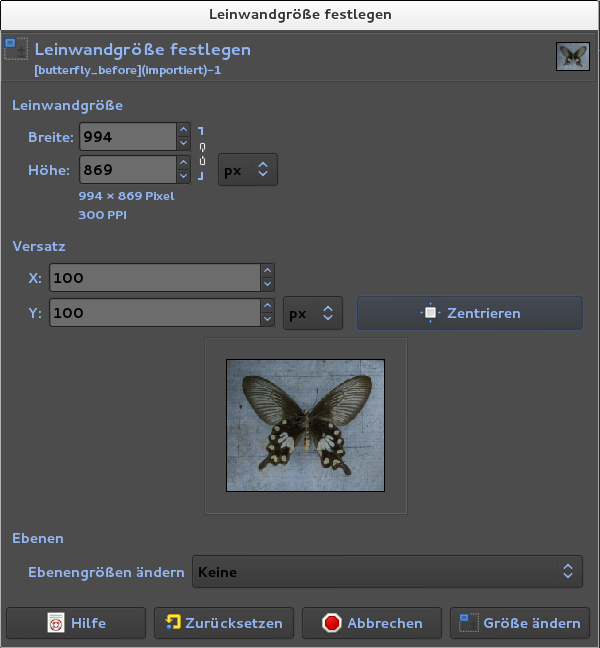
Task: Open the offset px unit dropdown
Action: 313,313
